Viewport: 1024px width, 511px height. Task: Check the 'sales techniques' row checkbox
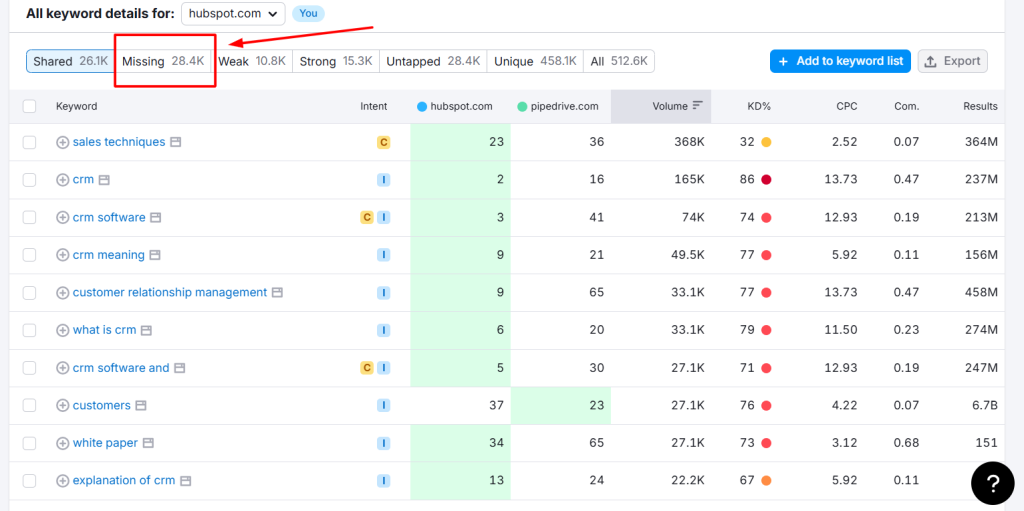click(29, 142)
